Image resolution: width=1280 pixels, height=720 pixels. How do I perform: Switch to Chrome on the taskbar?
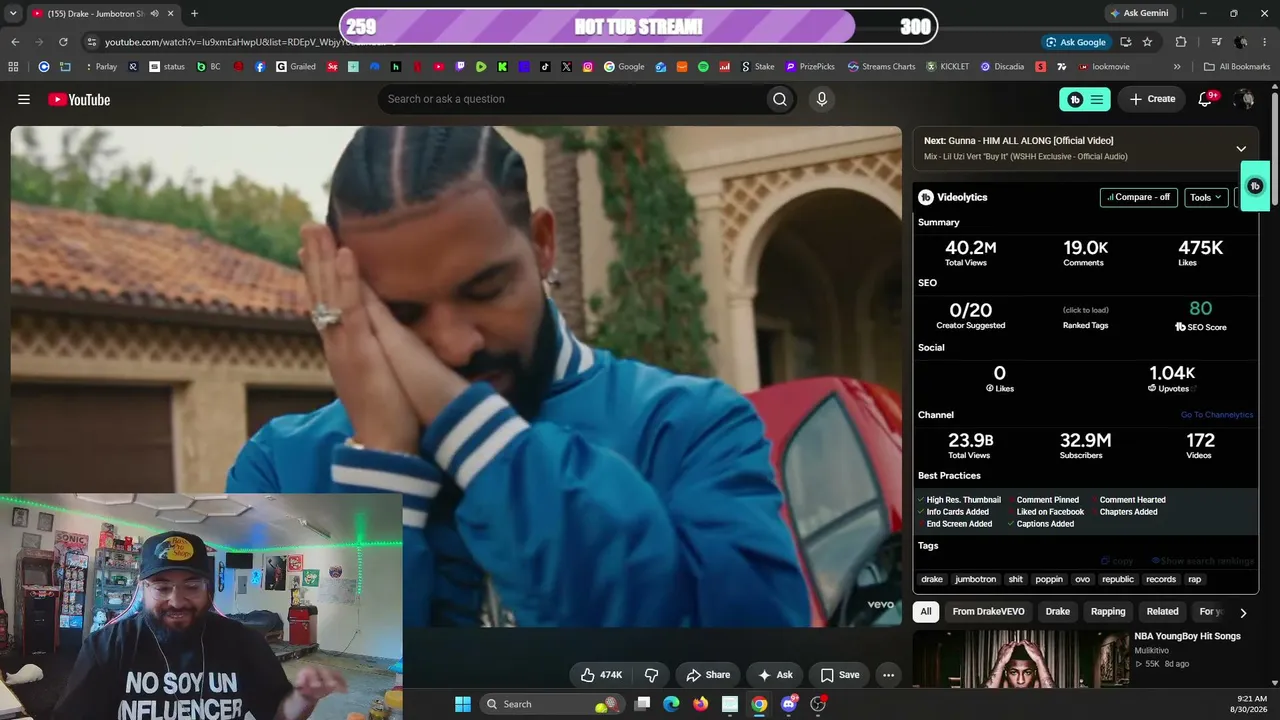[760, 704]
